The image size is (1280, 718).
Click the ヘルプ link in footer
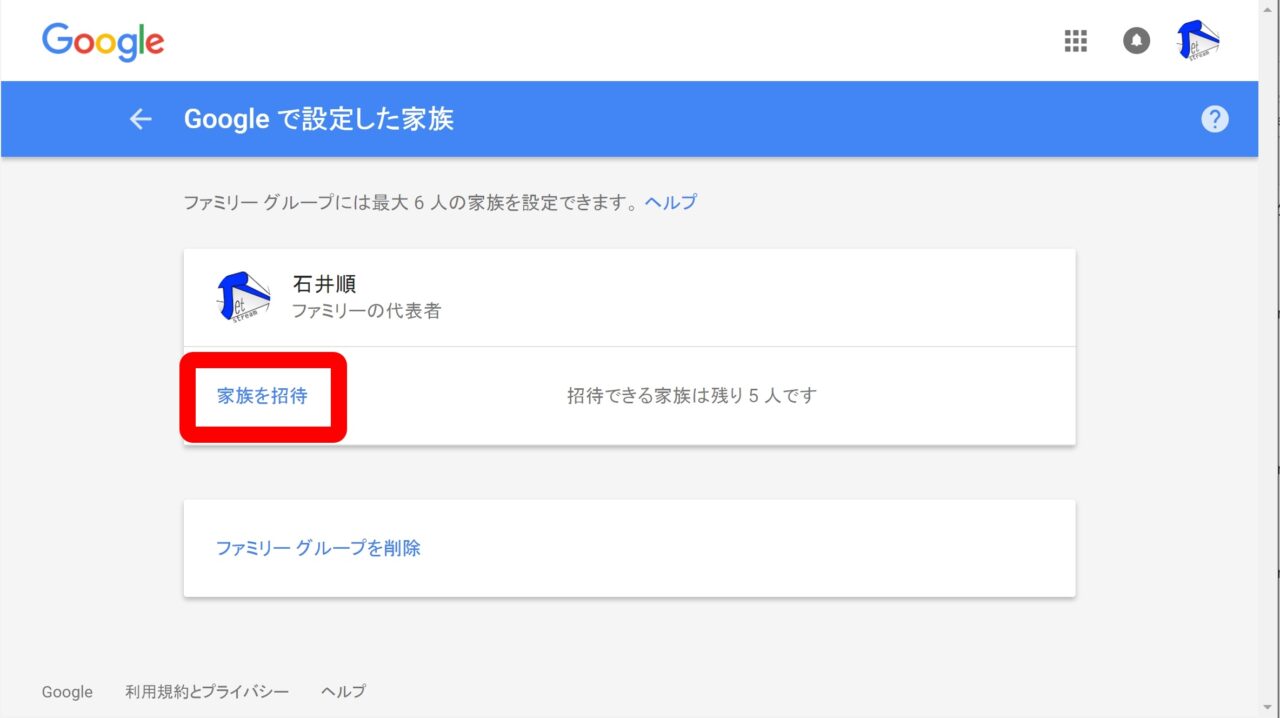[343, 692]
